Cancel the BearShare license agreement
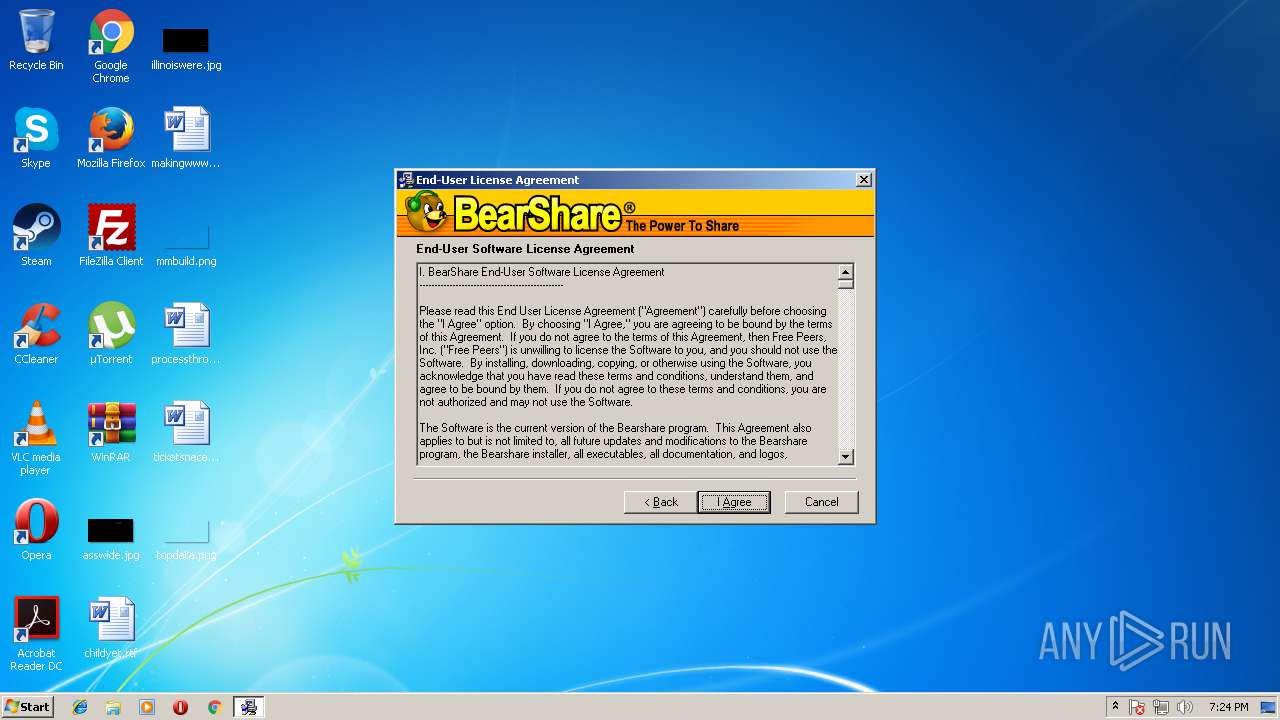This screenshot has width=1280, height=720. pos(821,502)
